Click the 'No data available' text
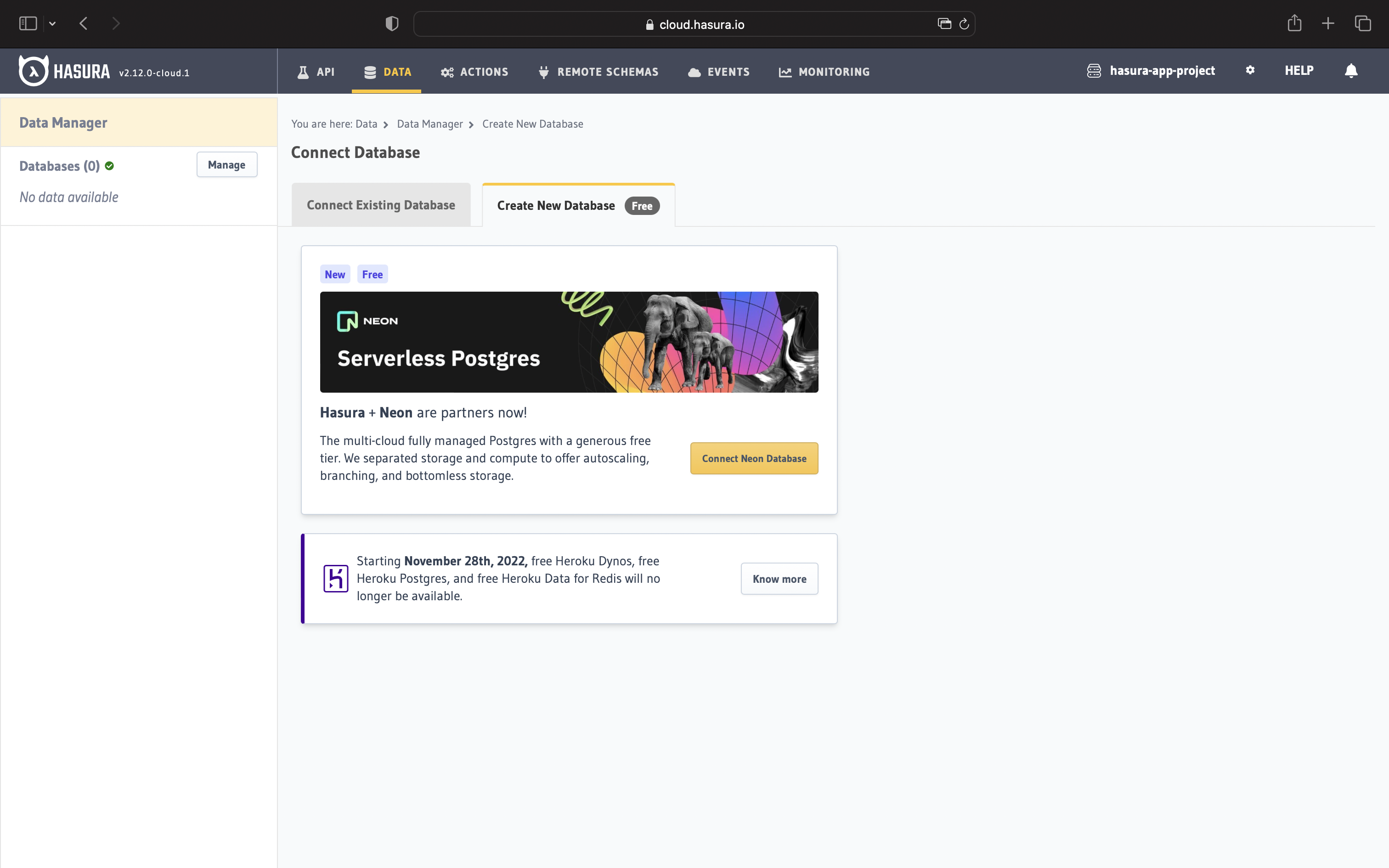The width and height of the screenshot is (1389, 868). coord(69,197)
